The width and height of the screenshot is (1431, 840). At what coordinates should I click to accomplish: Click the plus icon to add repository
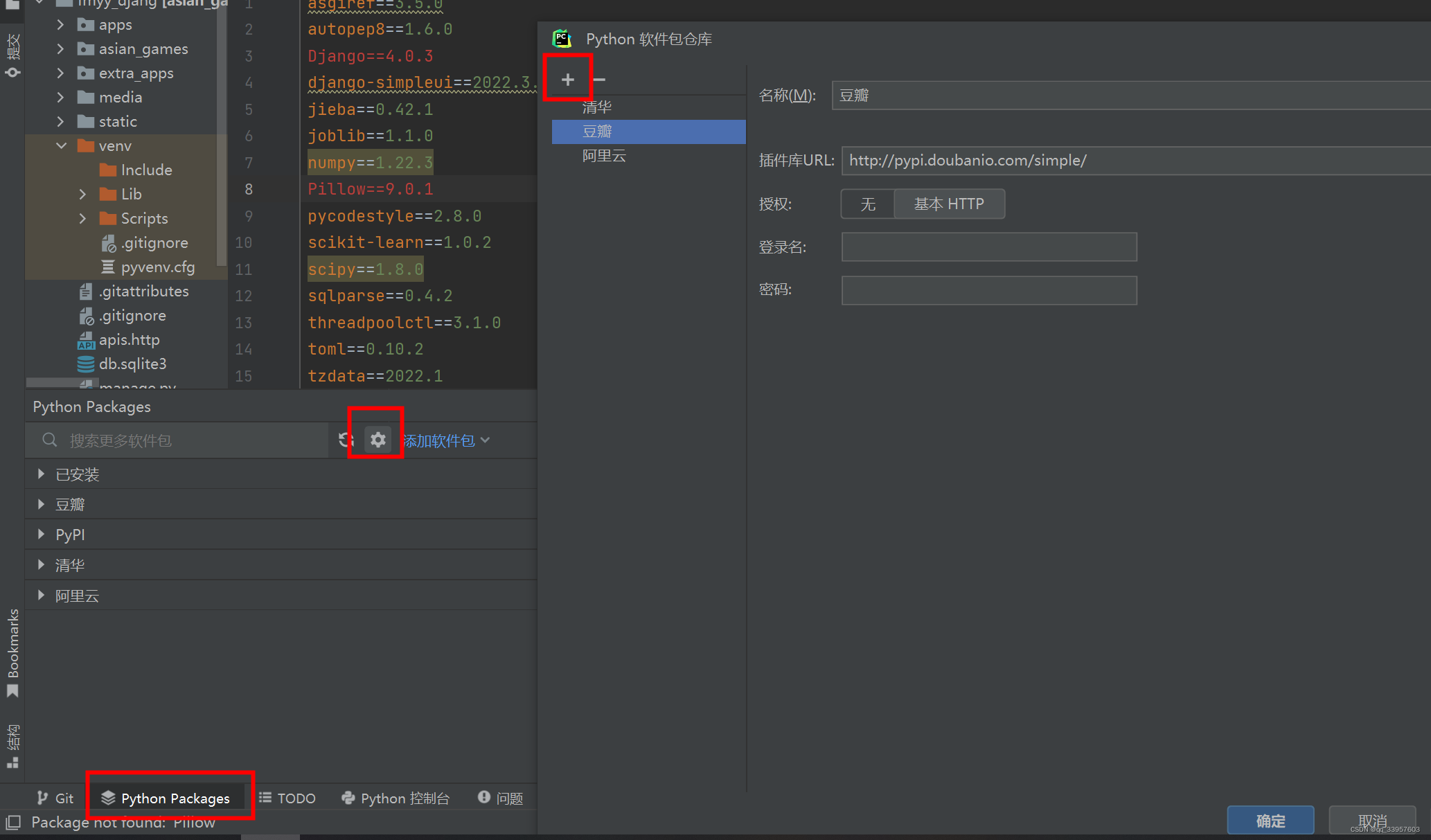(567, 80)
